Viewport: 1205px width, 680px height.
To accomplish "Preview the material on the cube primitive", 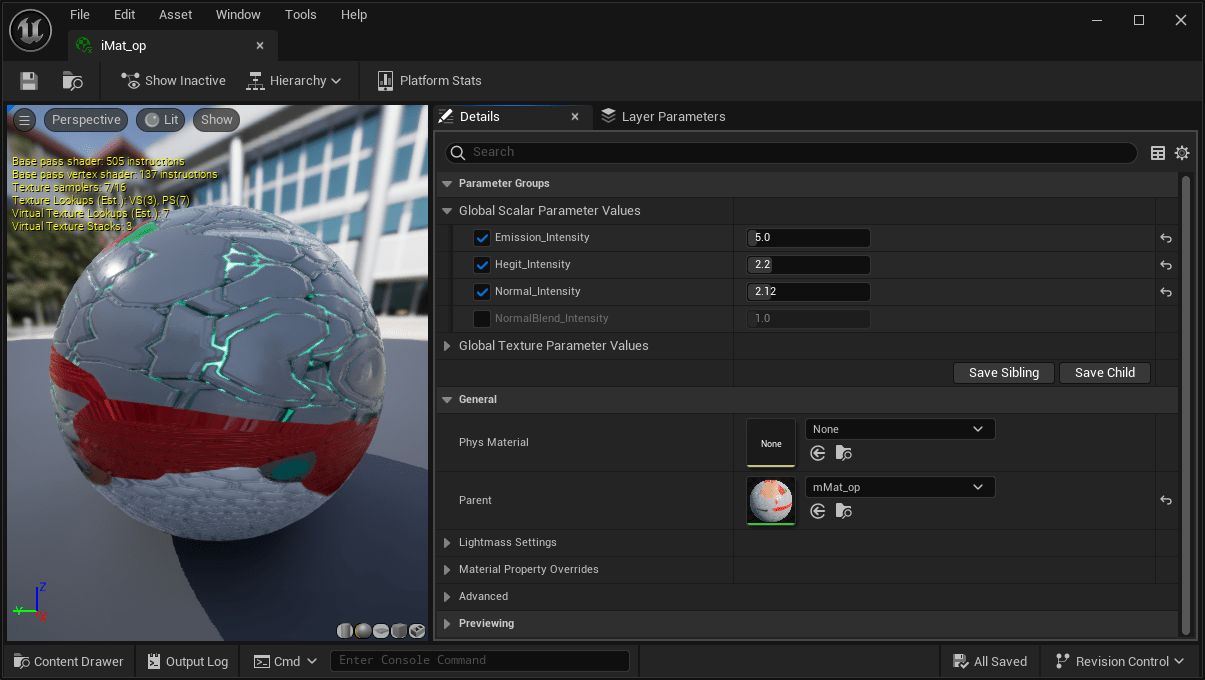I will click(x=399, y=630).
